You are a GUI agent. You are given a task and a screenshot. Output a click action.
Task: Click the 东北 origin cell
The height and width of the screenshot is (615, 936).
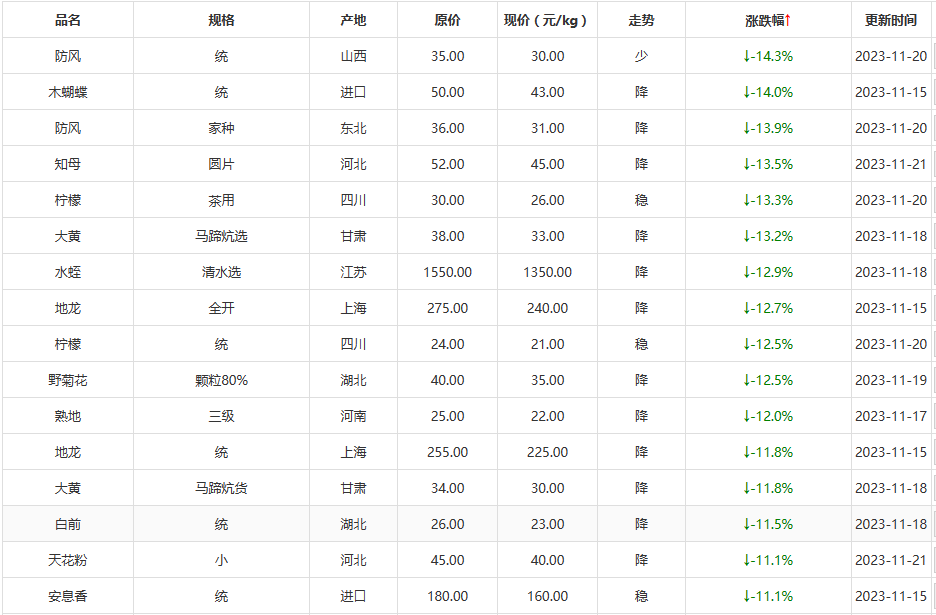click(x=353, y=128)
